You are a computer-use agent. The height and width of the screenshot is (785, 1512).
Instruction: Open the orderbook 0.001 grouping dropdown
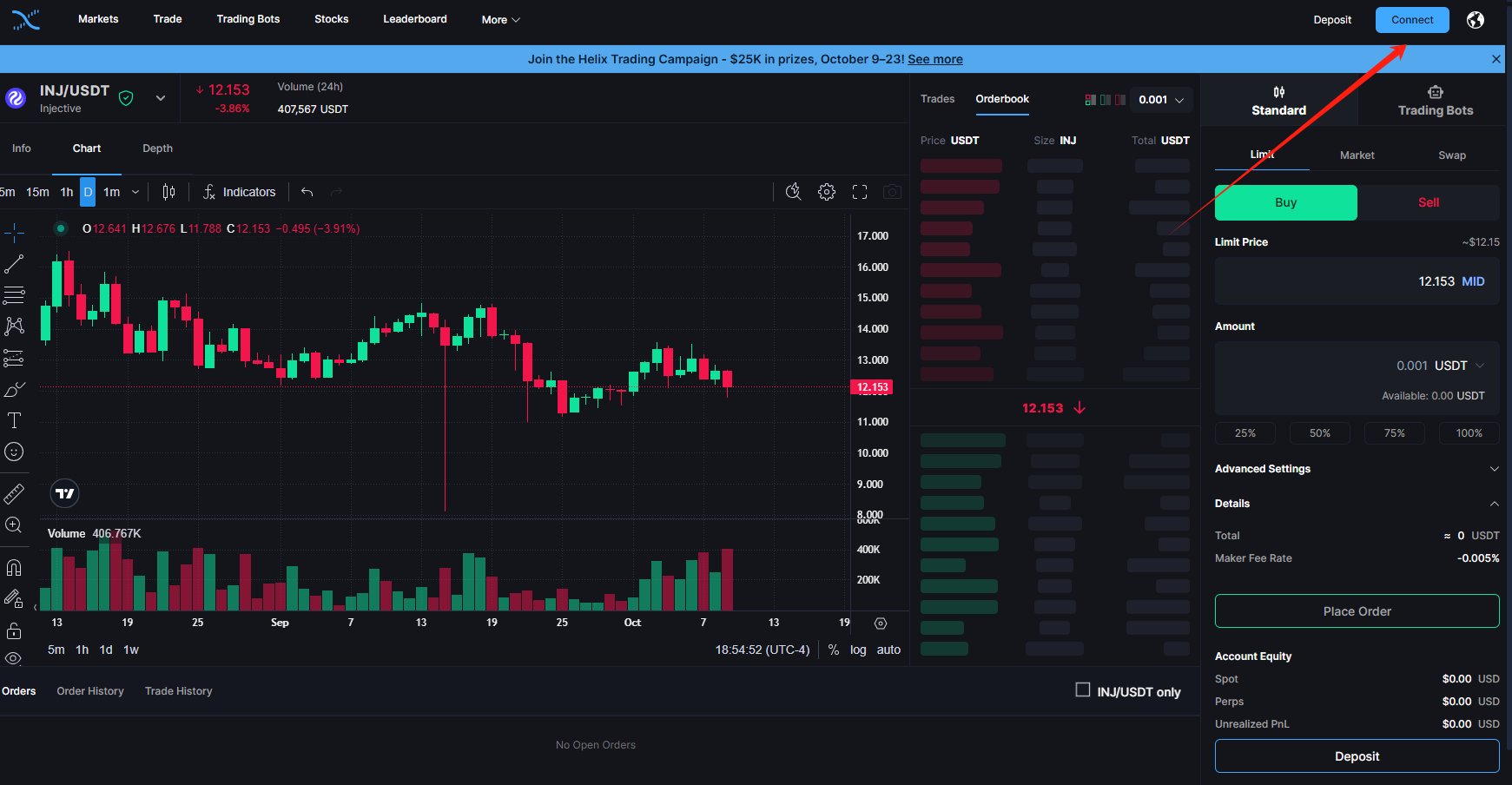(x=1161, y=100)
